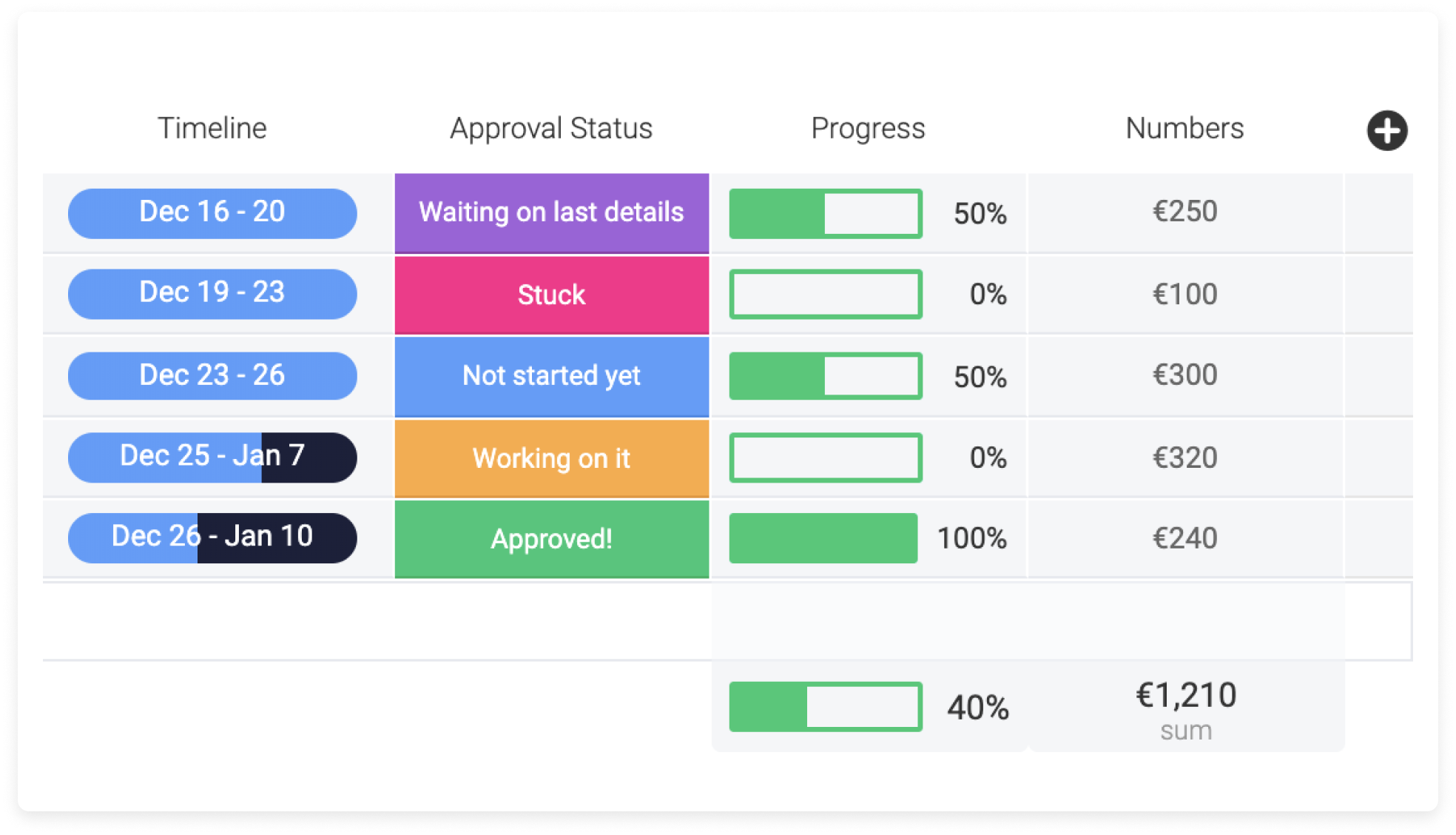
Task: Click the 100% full progress bar
Action: (823, 538)
